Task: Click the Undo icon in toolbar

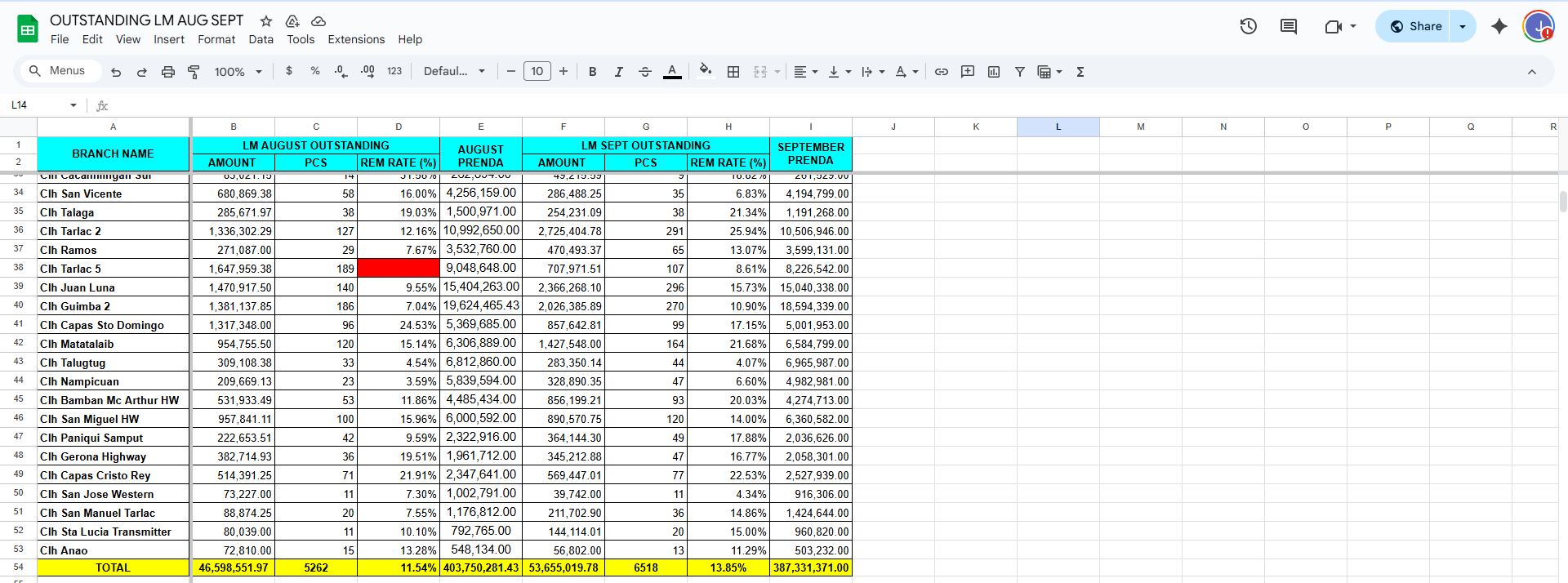Action: coord(116,72)
